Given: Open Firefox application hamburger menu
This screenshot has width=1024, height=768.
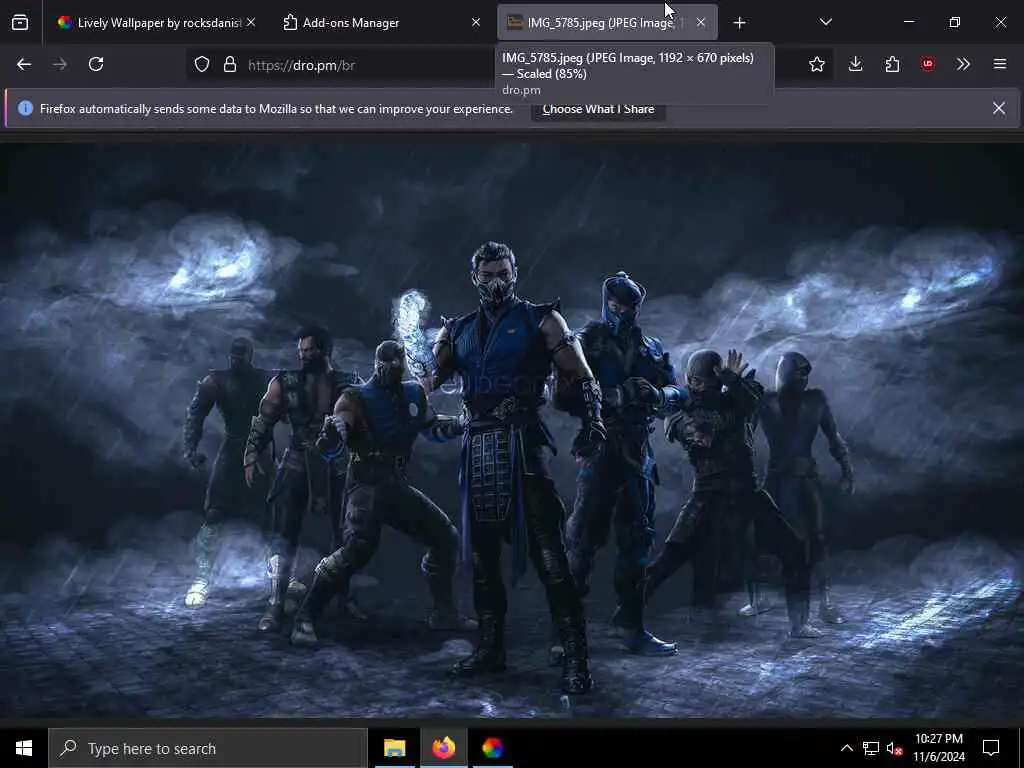Looking at the screenshot, I should click(x=1000, y=64).
